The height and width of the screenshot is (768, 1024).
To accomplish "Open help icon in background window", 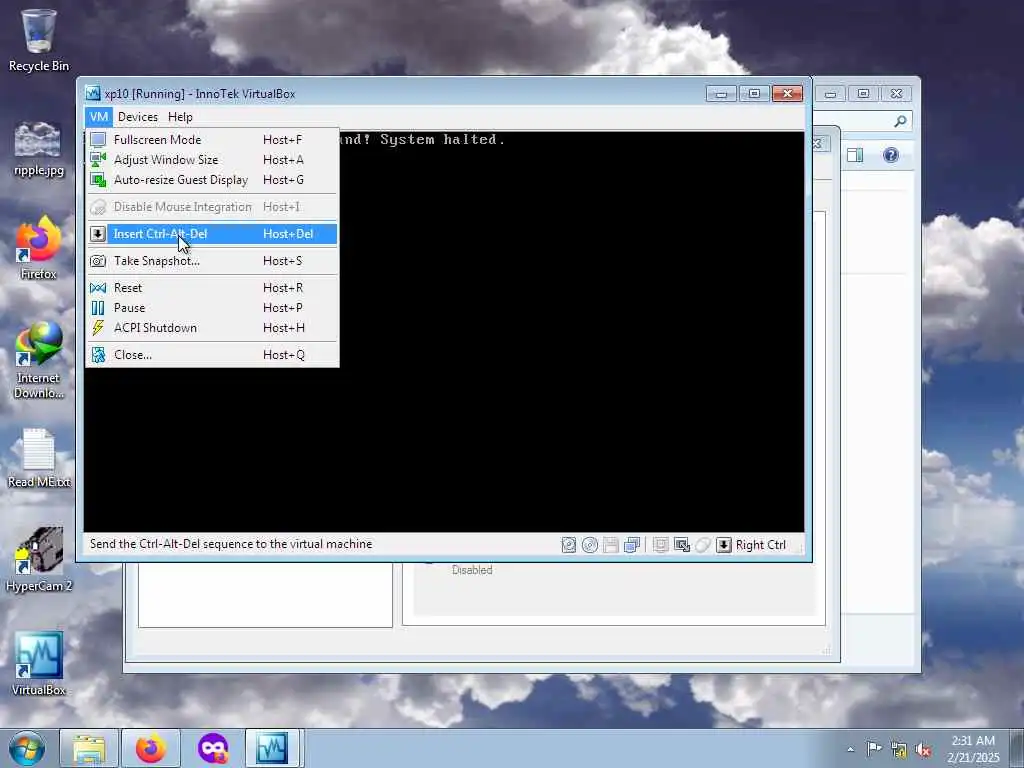I will [891, 155].
